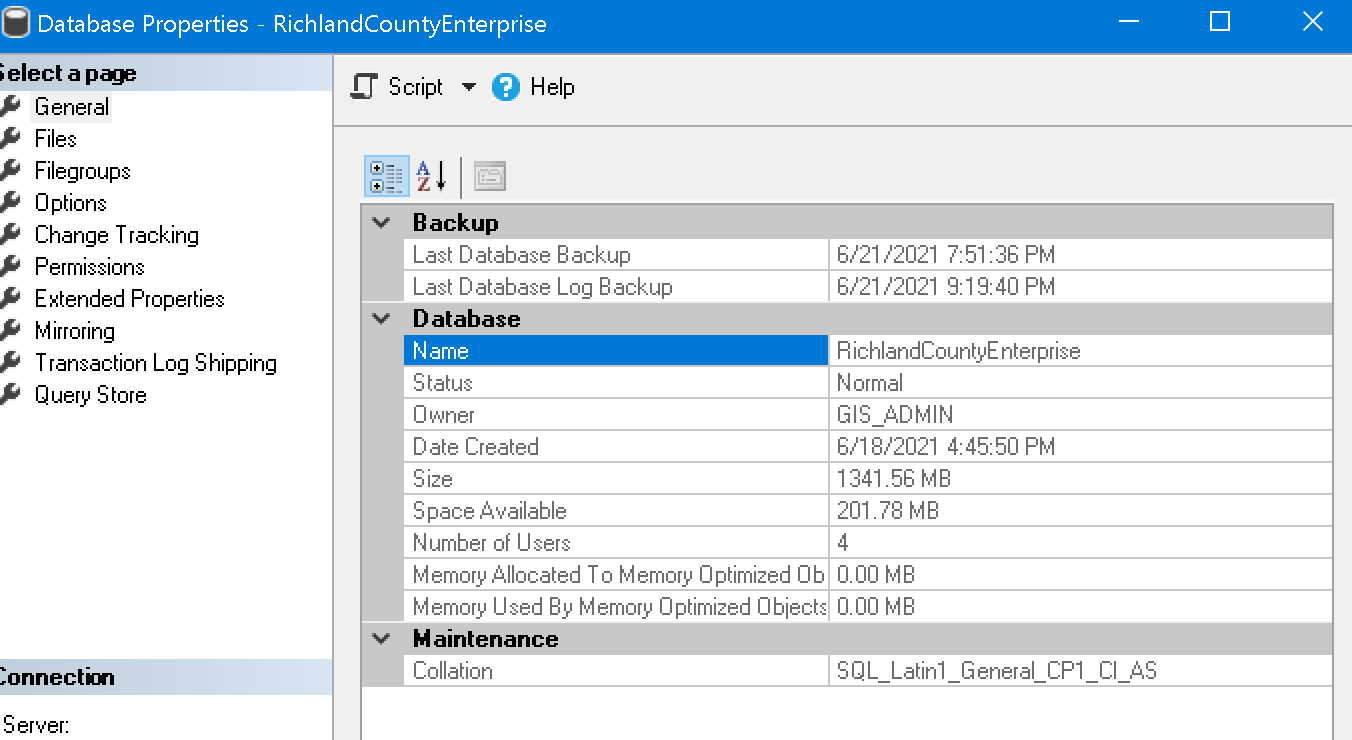Click the wrench icon beside Files
This screenshot has height=740, width=1352.
pos(10,139)
